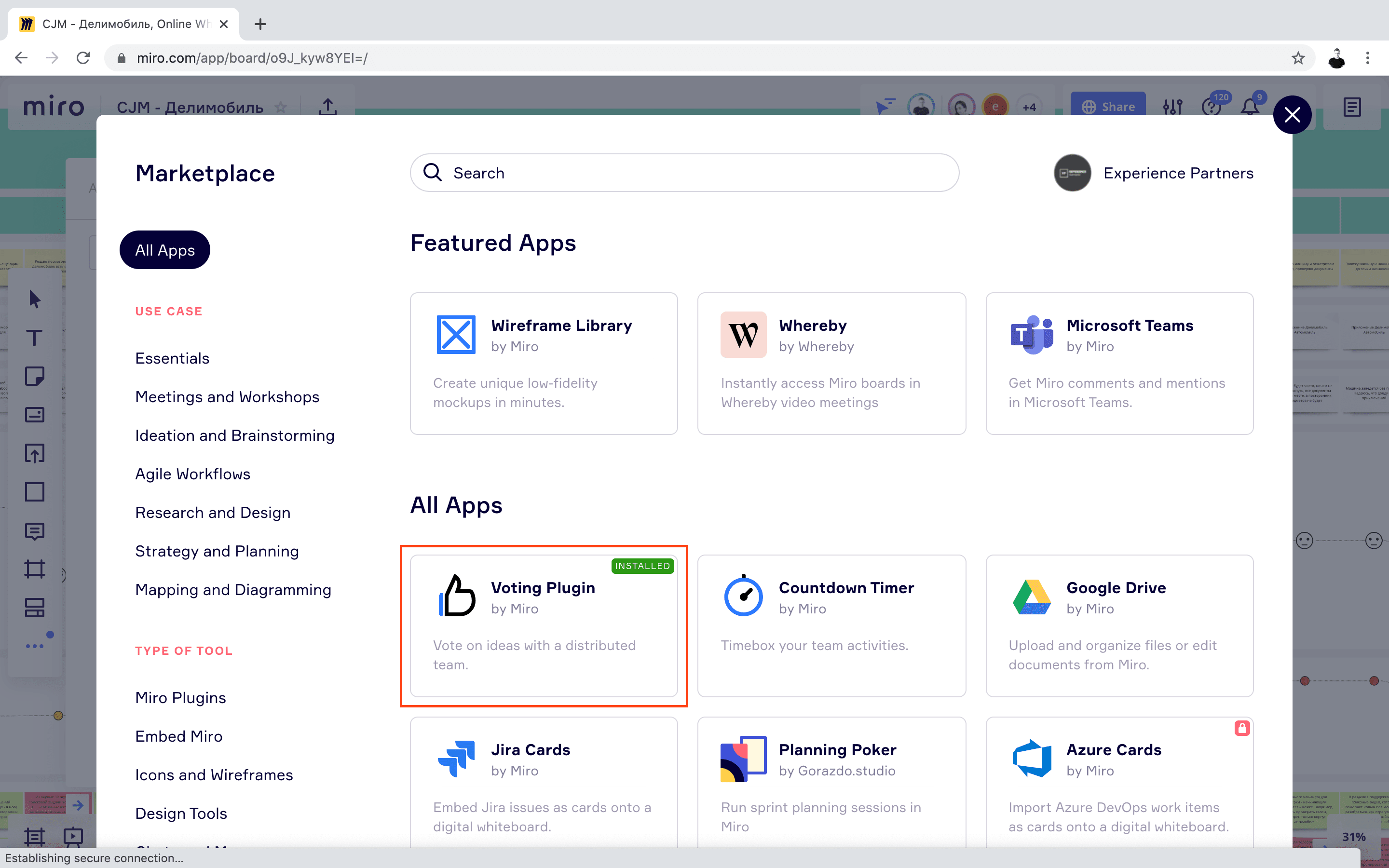The image size is (1389, 868).
Task: Open the Voting Plugin app card
Action: click(x=544, y=625)
